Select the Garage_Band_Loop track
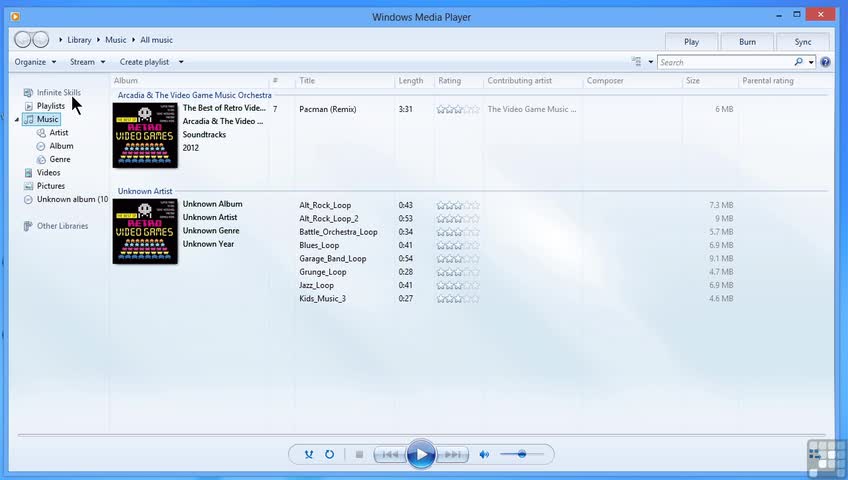 pos(333,258)
